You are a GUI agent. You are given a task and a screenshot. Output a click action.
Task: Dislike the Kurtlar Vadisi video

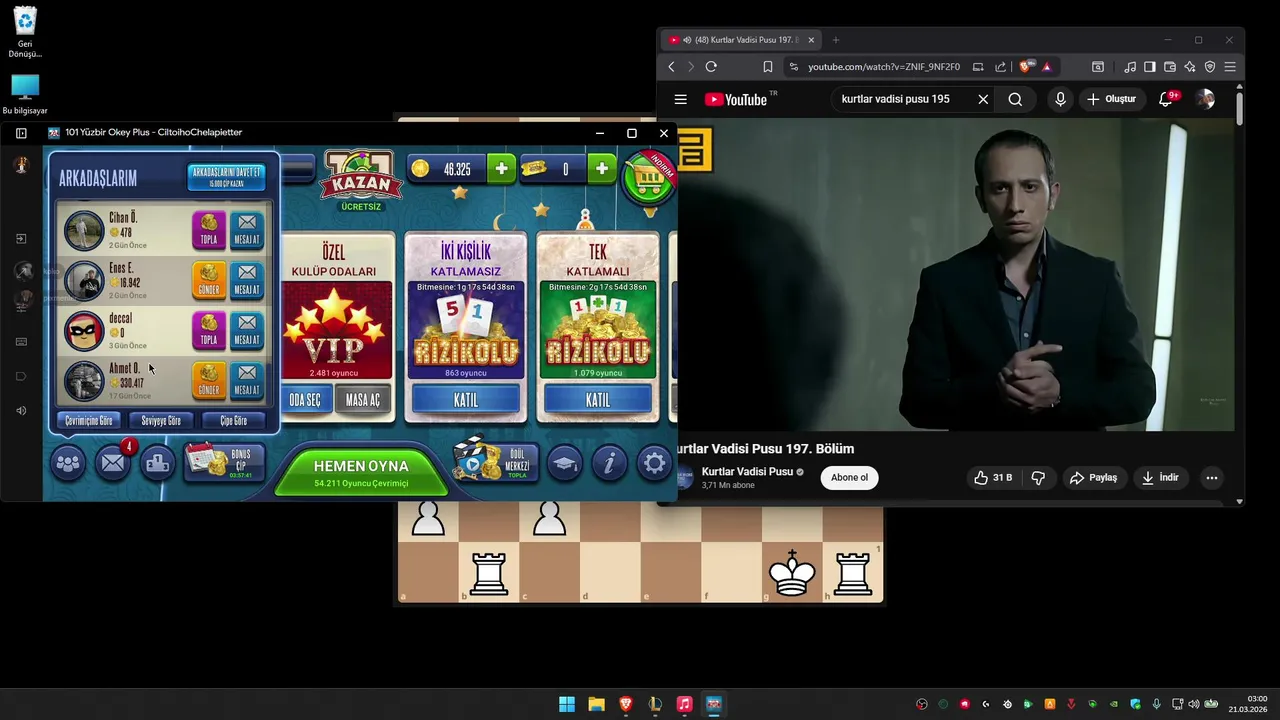tap(1038, 478)
